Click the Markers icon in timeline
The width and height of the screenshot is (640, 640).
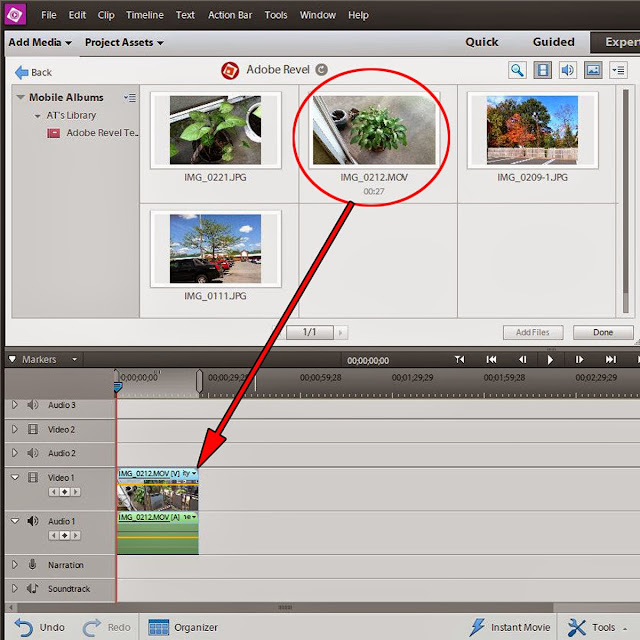pyautogui.click(x=12, y=359)
